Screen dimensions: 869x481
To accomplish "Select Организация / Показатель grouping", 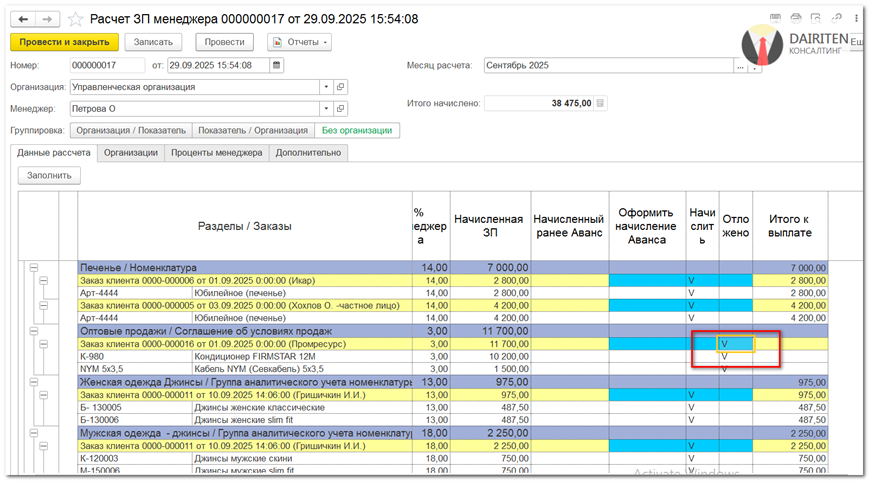I will tap(131, 131).
